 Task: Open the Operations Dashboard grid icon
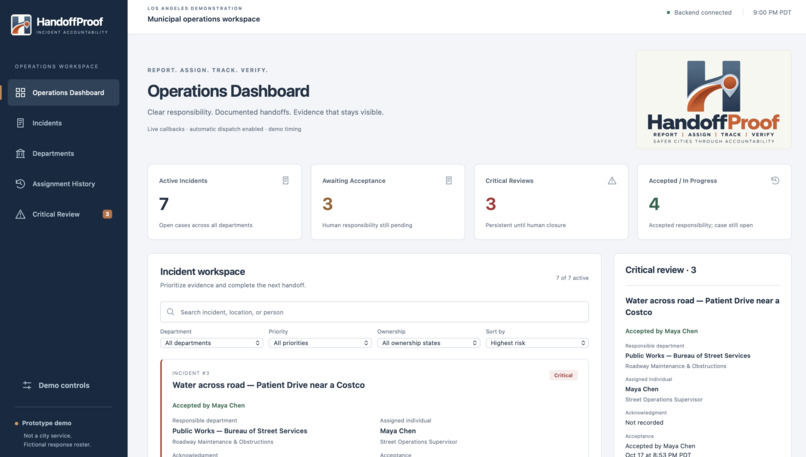coord(21,93)
